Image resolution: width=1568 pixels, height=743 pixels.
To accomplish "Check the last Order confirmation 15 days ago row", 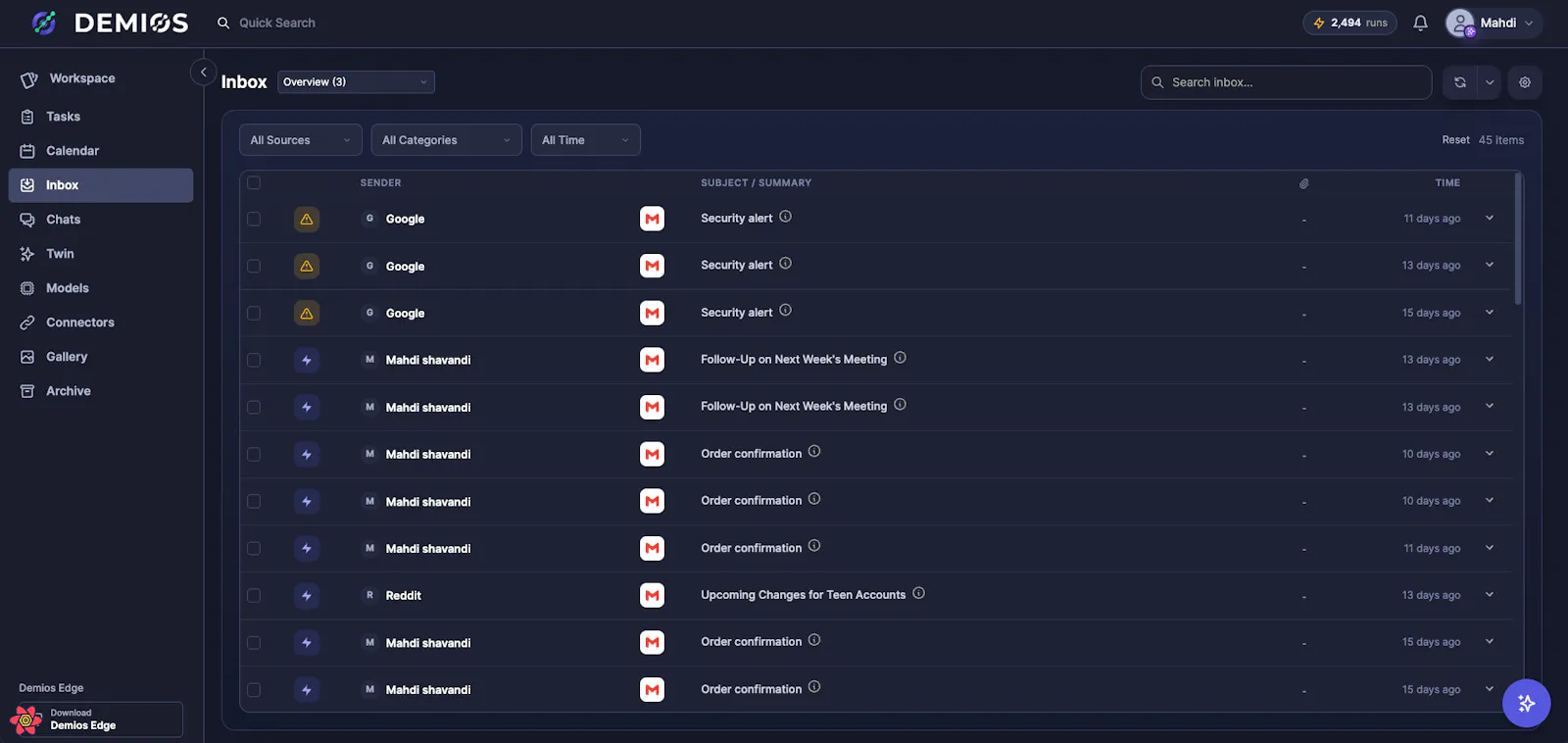I will 254,689.
